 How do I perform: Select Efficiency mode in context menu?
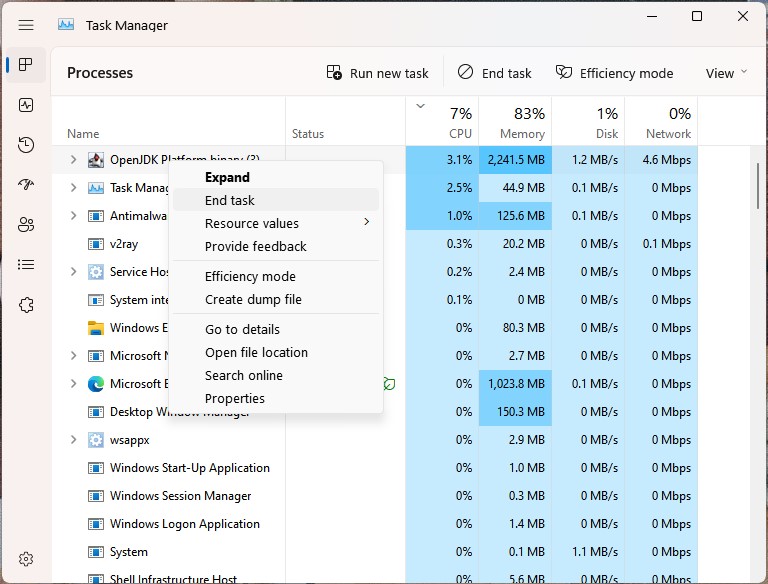pos(276,276)
